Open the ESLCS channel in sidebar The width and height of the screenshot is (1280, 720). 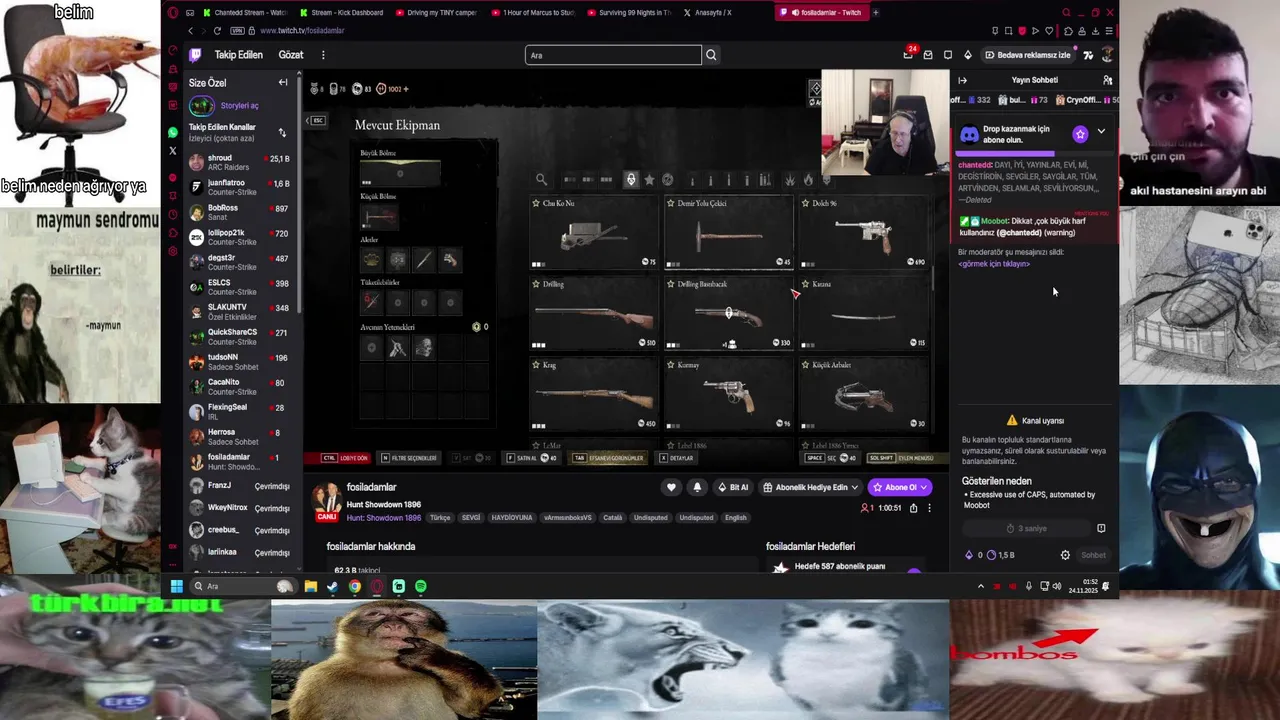[x=239, y=287]
